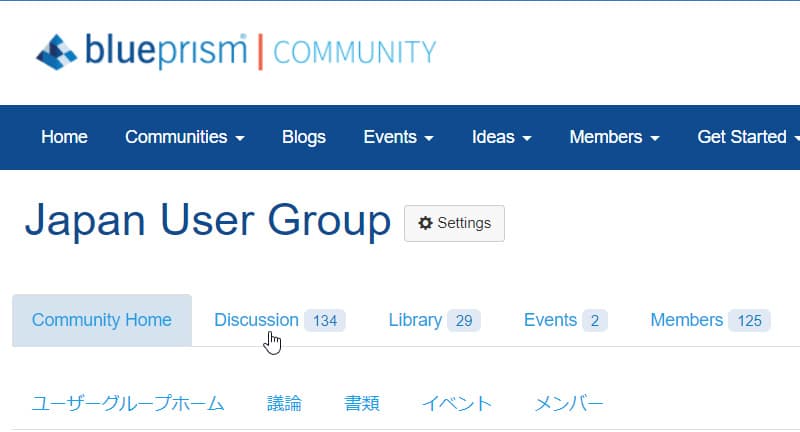Expand the Ideas dropdown menu

502,137
